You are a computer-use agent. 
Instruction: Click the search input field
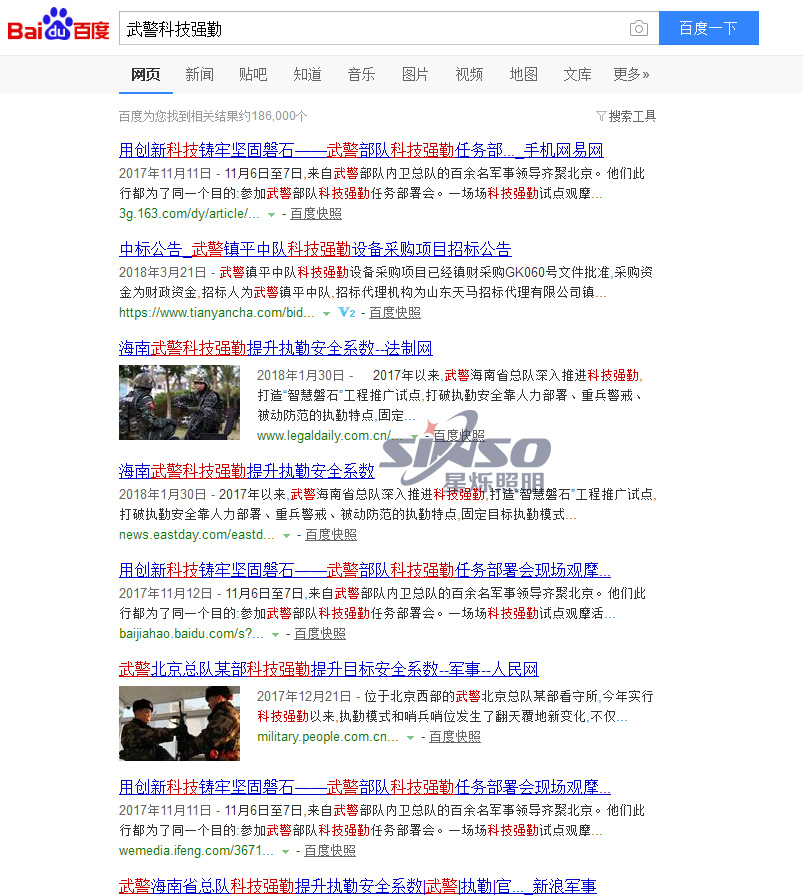point(370,29)
